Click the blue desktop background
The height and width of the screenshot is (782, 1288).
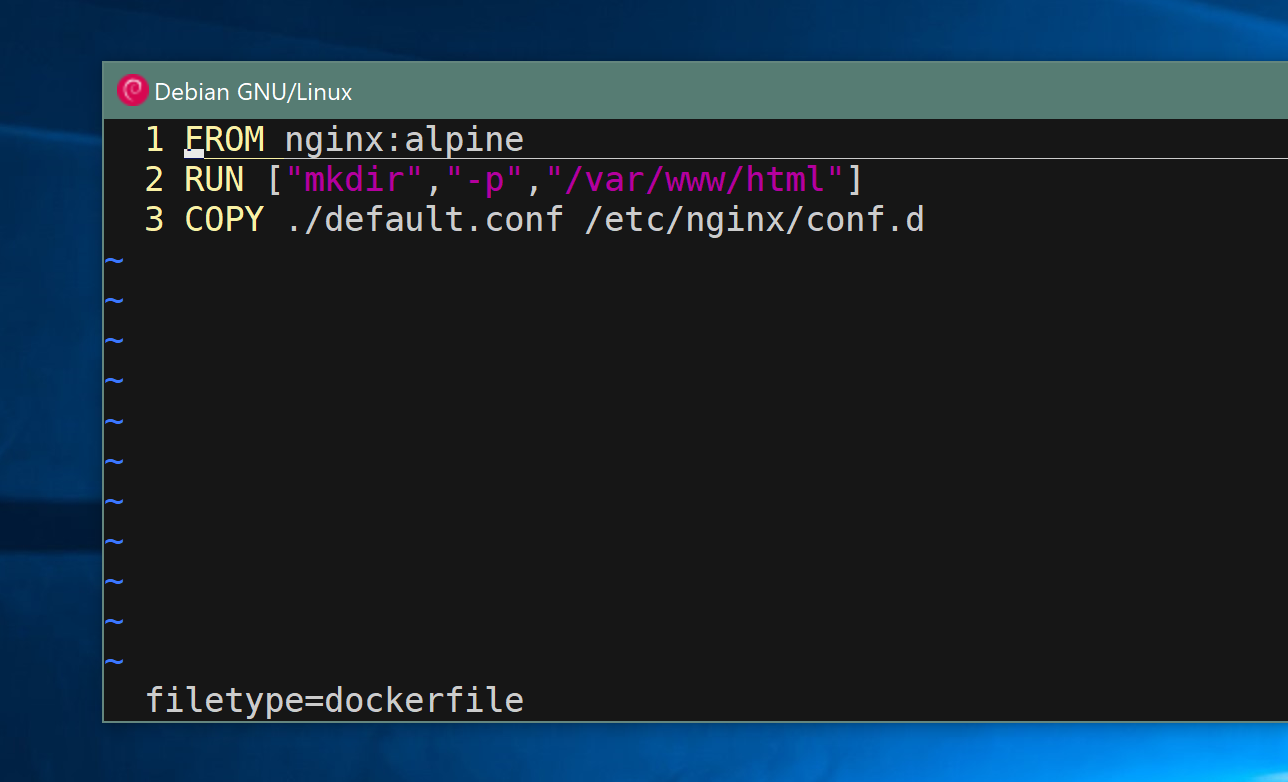[50, 400]
